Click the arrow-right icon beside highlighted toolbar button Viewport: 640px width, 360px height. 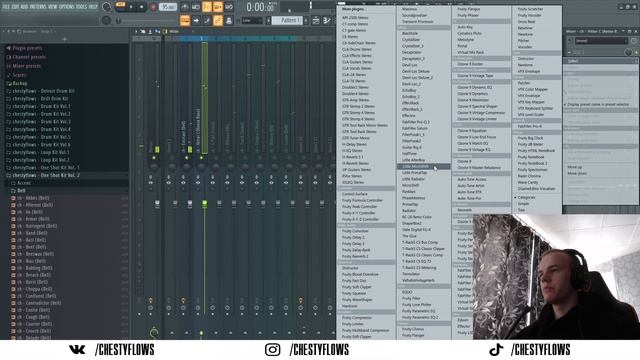click(x=196, y=20)
